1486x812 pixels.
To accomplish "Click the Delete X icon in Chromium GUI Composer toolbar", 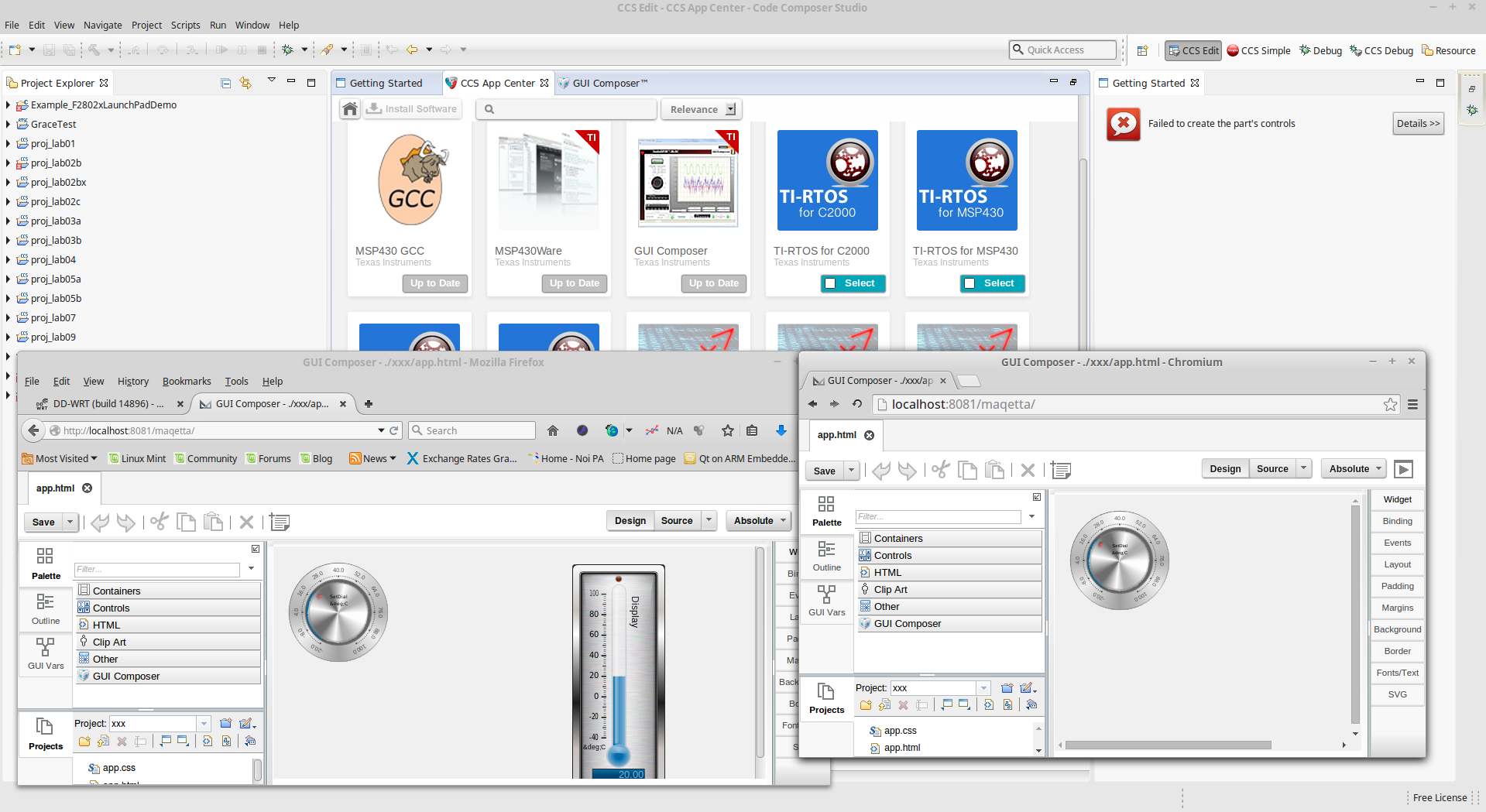I will click(1028, 470).
